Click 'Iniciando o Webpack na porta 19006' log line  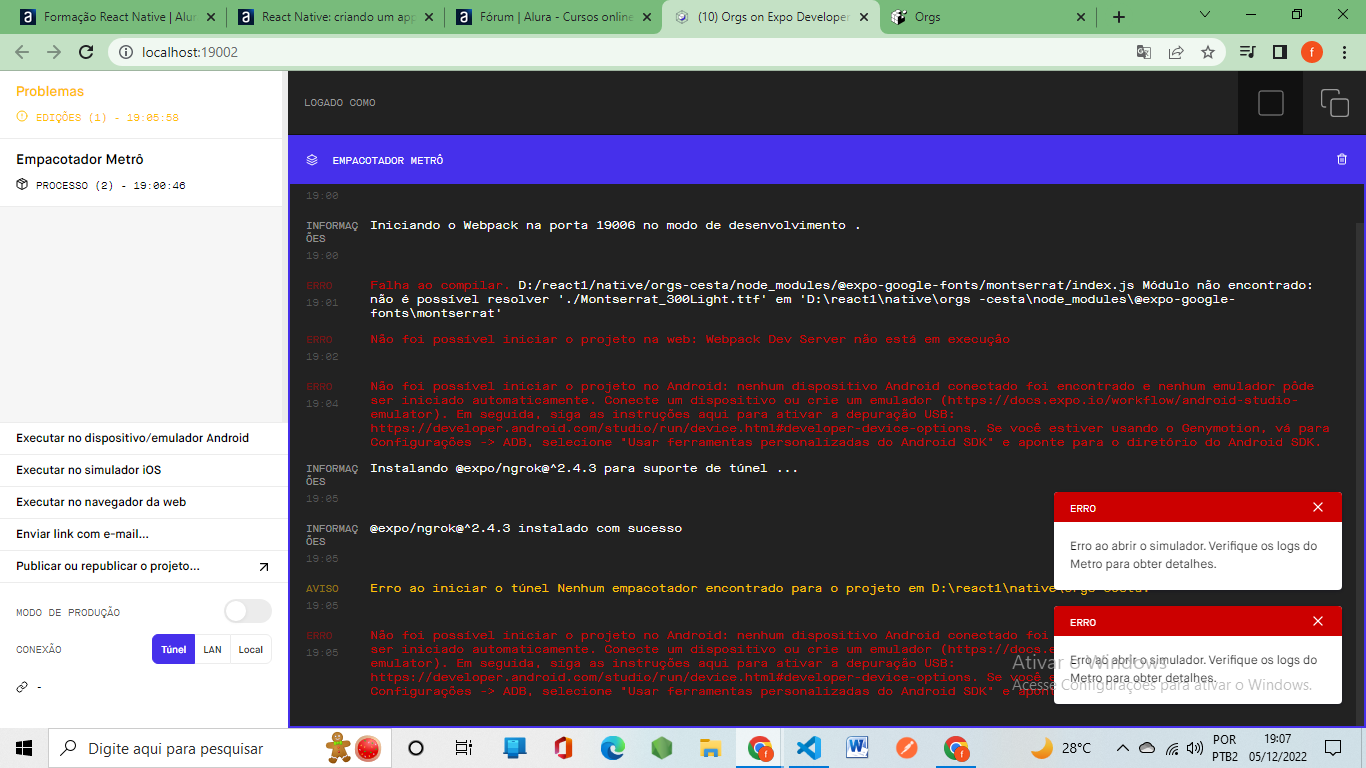tap(615, 225)
